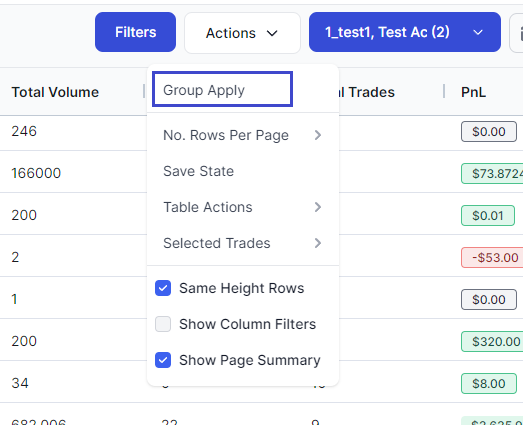Click arrow icon beside No. Rows Per Page
The image size is (523, 425).
[318, 135]
